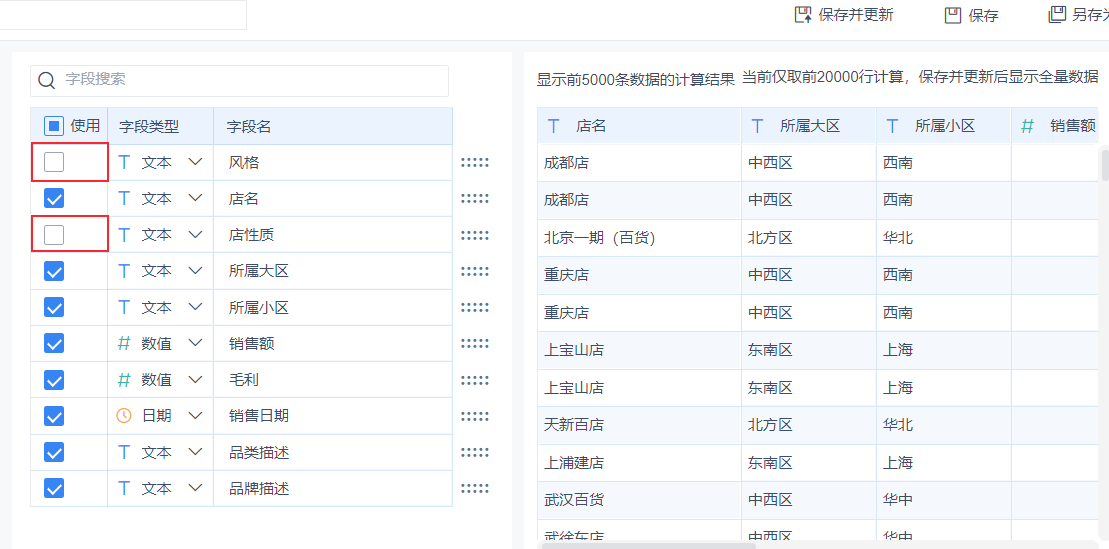The image size is (1109, 549).
Task: Click the 销售日期 field name
Action: (259, 416)
